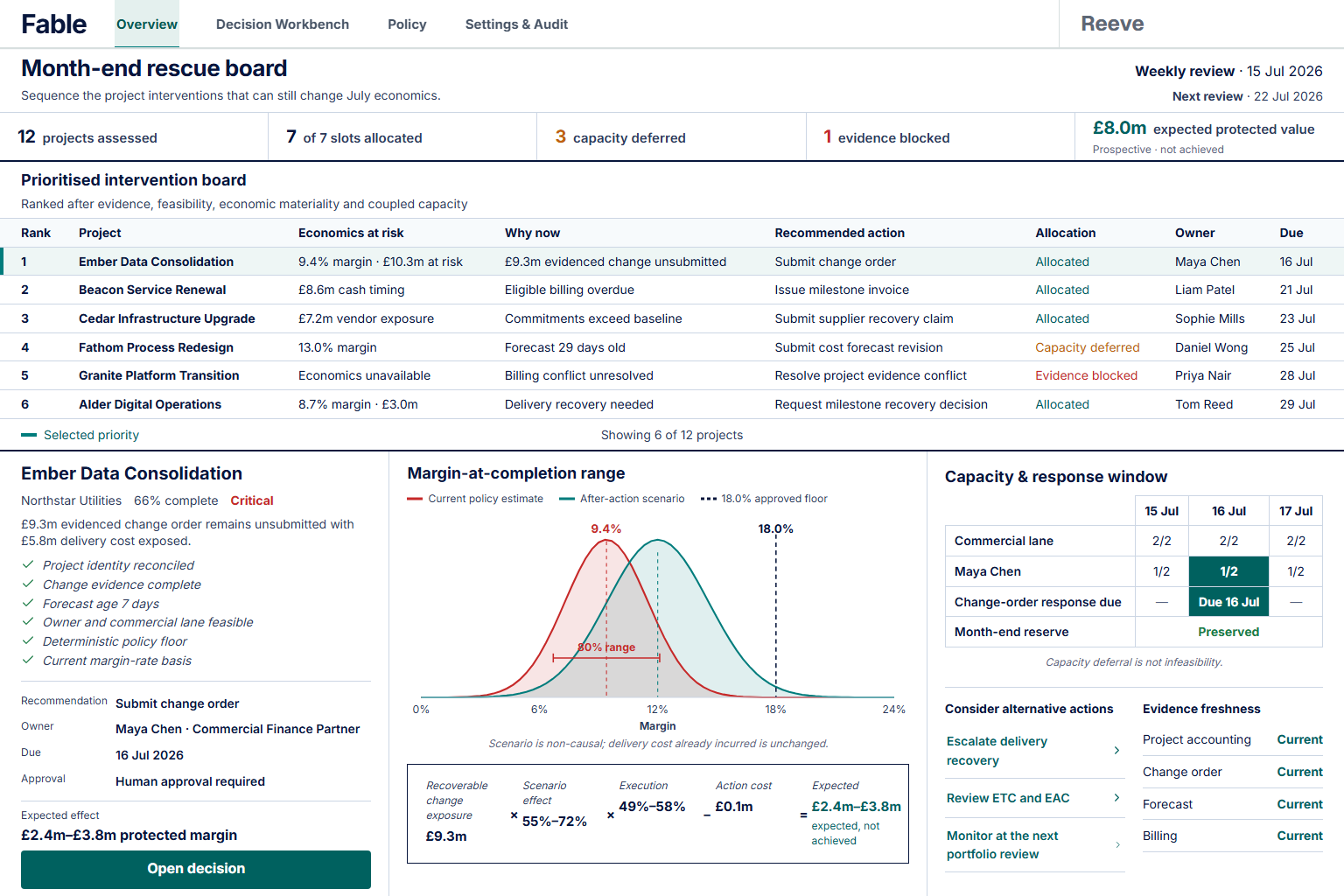
Task: Open Review ETC and EAC action
Action: (1035, 798)
